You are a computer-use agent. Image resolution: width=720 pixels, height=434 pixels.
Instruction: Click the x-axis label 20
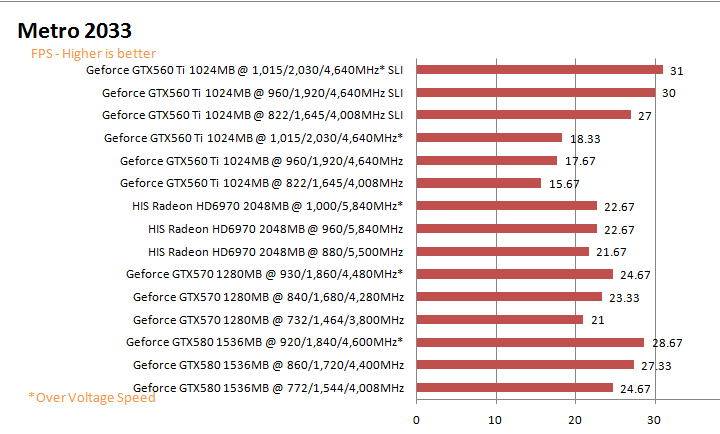[574, 420]
